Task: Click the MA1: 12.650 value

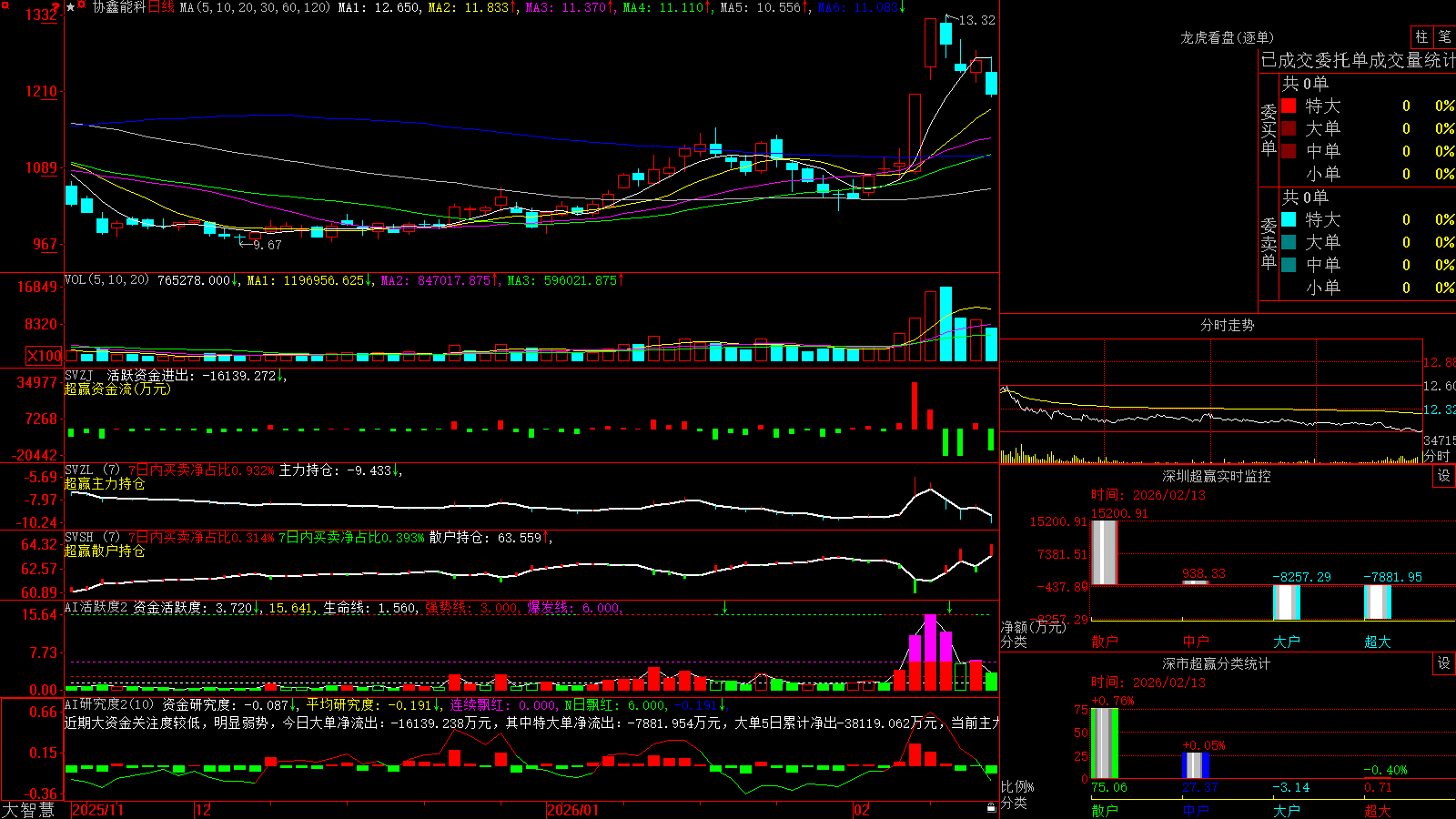Action: 379,7
